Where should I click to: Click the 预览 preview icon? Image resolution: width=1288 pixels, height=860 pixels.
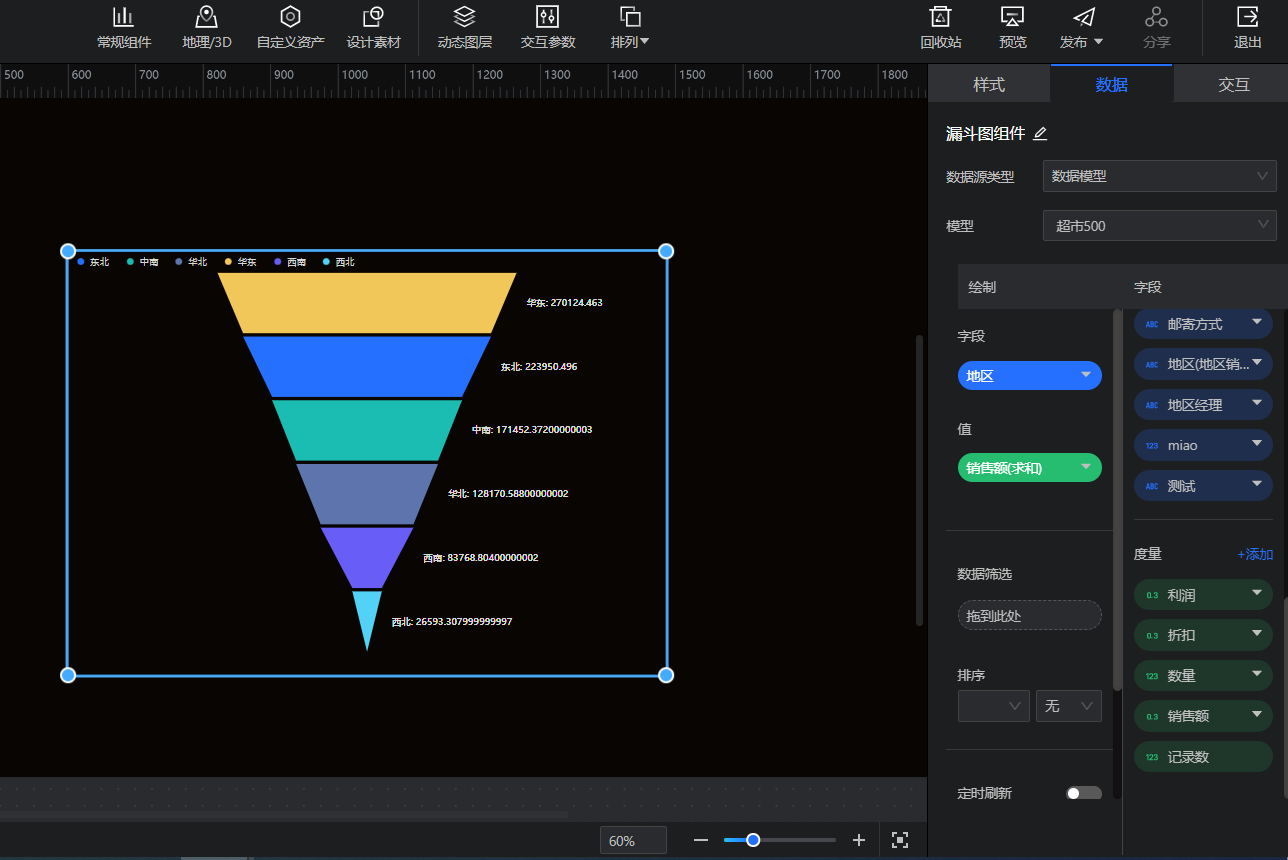[x=1012, y=18]
